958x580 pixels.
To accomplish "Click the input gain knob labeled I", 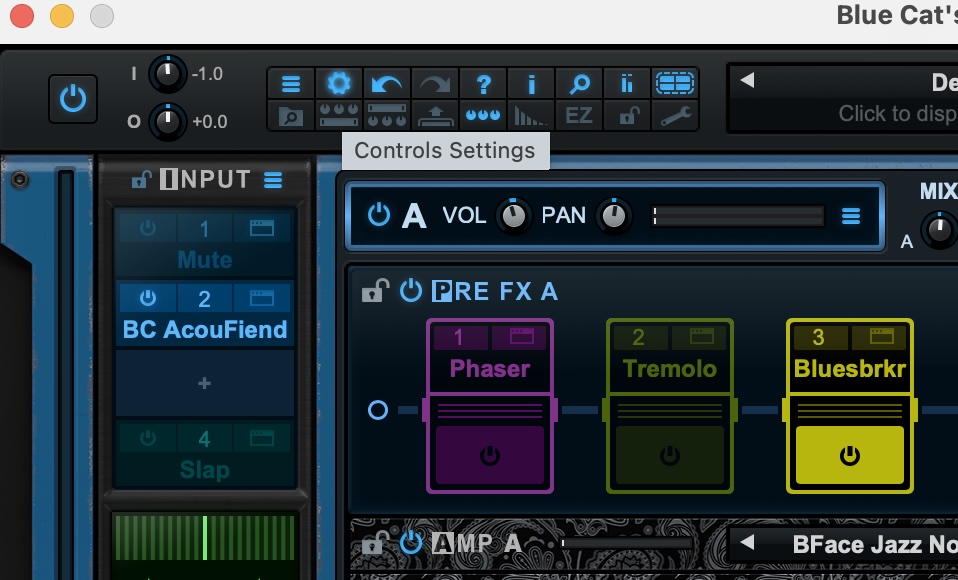I will coord(167,74).
